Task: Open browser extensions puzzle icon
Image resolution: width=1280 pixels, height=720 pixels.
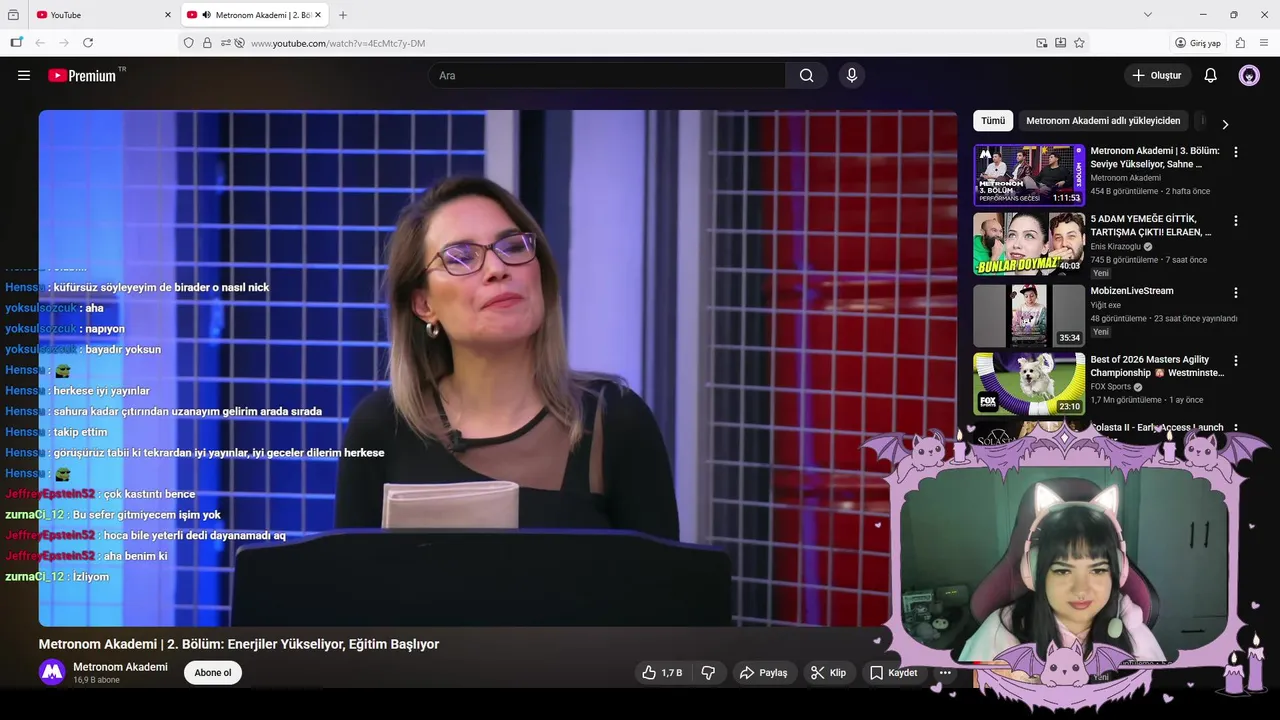Action: pyautogui.click(x=1240, y=43)
